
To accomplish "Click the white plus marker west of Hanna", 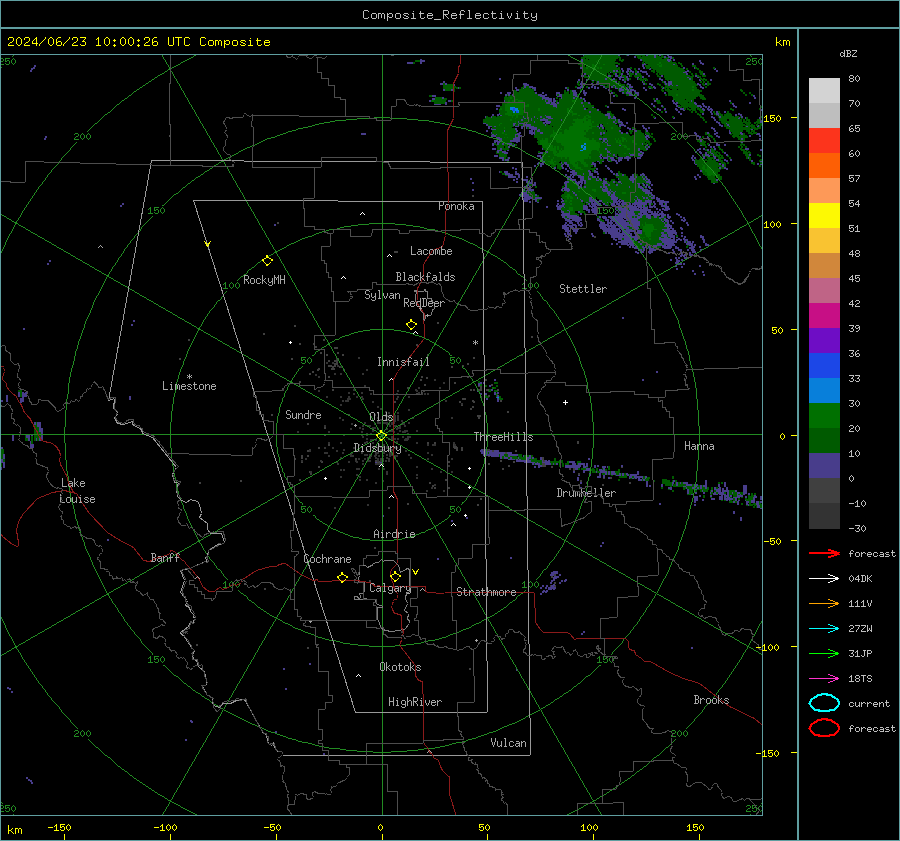I will click(565, 402).
